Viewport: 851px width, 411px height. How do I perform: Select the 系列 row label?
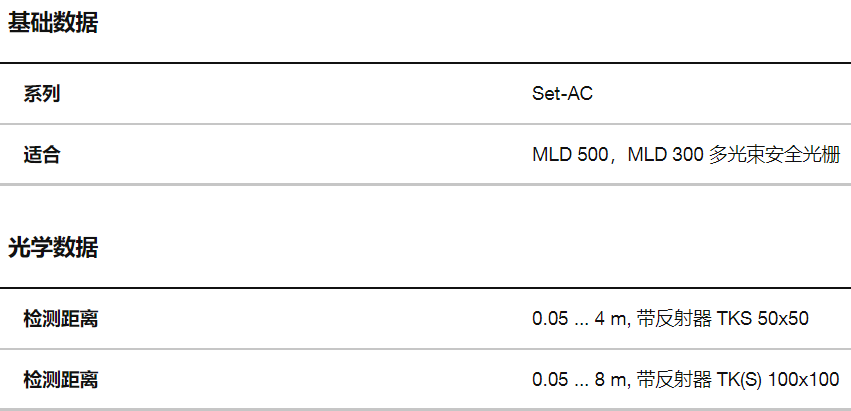[x=42, y=95]
